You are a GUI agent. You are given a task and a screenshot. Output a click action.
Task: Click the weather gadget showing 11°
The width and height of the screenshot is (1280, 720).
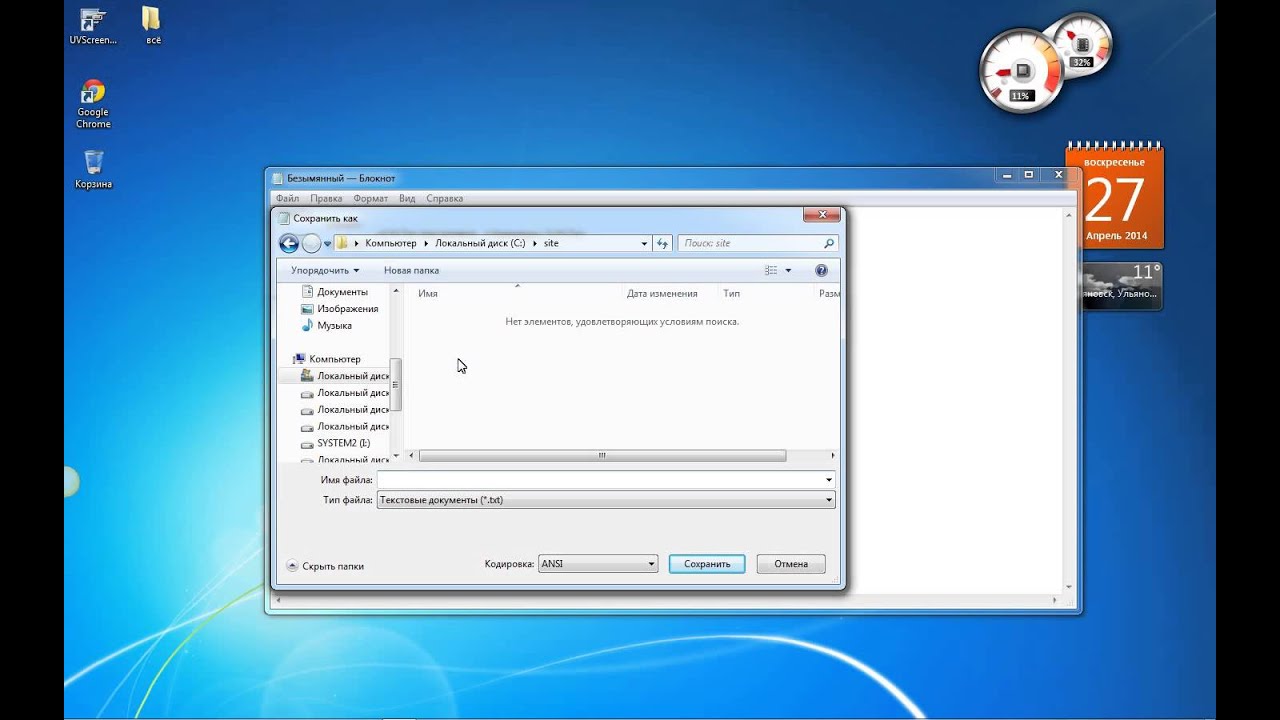point(1121,286)
